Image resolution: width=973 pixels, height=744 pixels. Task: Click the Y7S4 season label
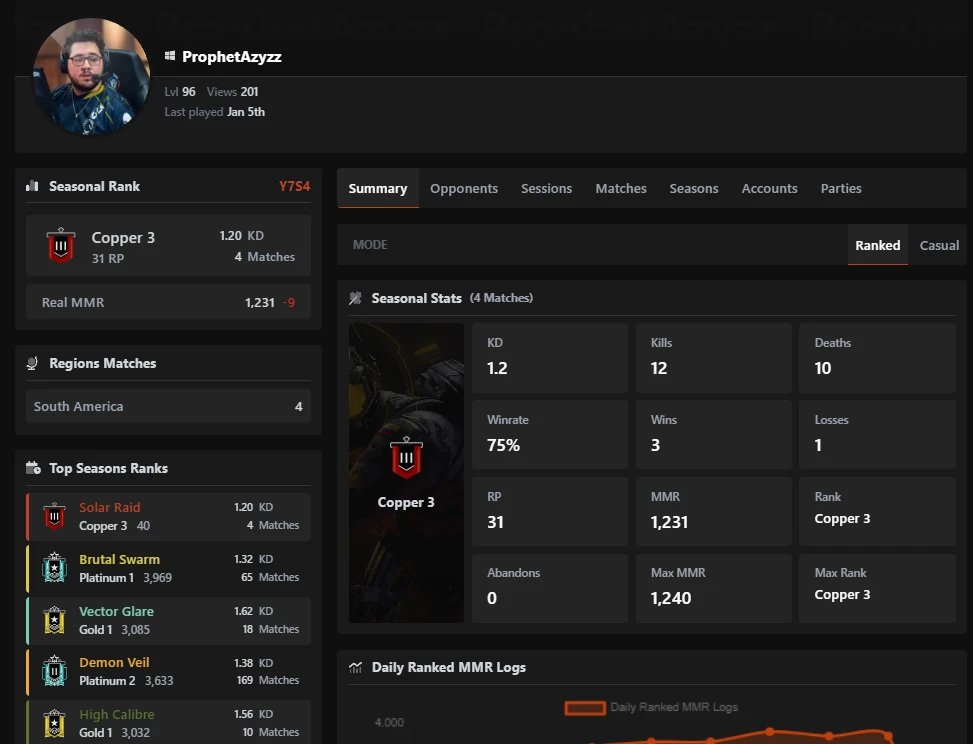[x=294, y=186]
